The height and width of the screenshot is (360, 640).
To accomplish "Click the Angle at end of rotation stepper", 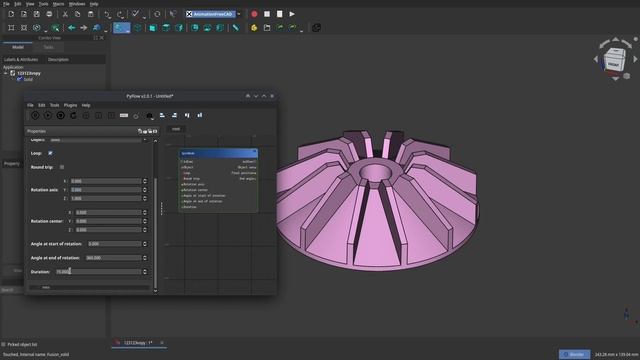I will 145,258.
